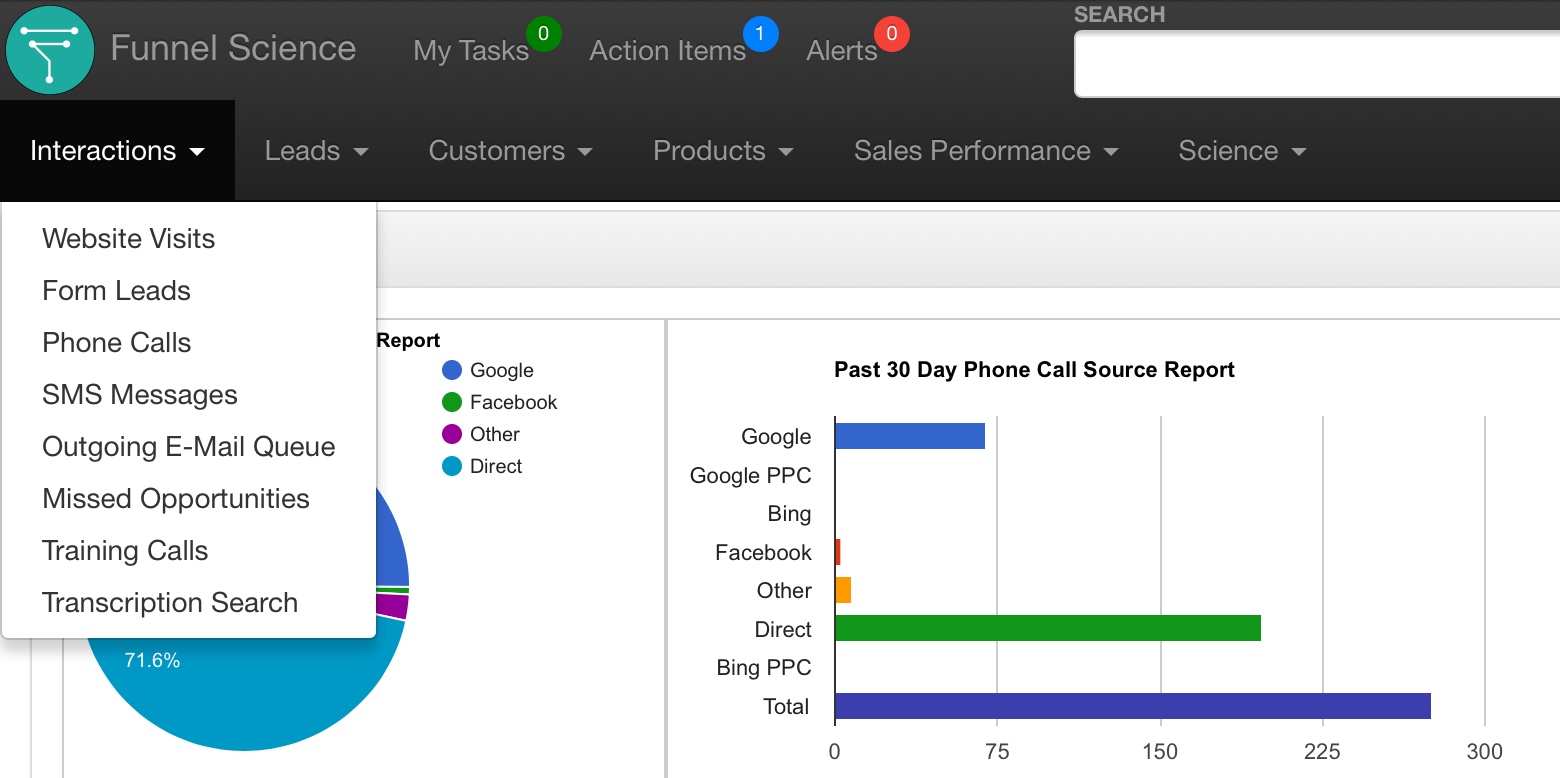This screenshot has width=1560, height=778.
Task: Click the Bing PPC axis label
Action: click(764, 668)
